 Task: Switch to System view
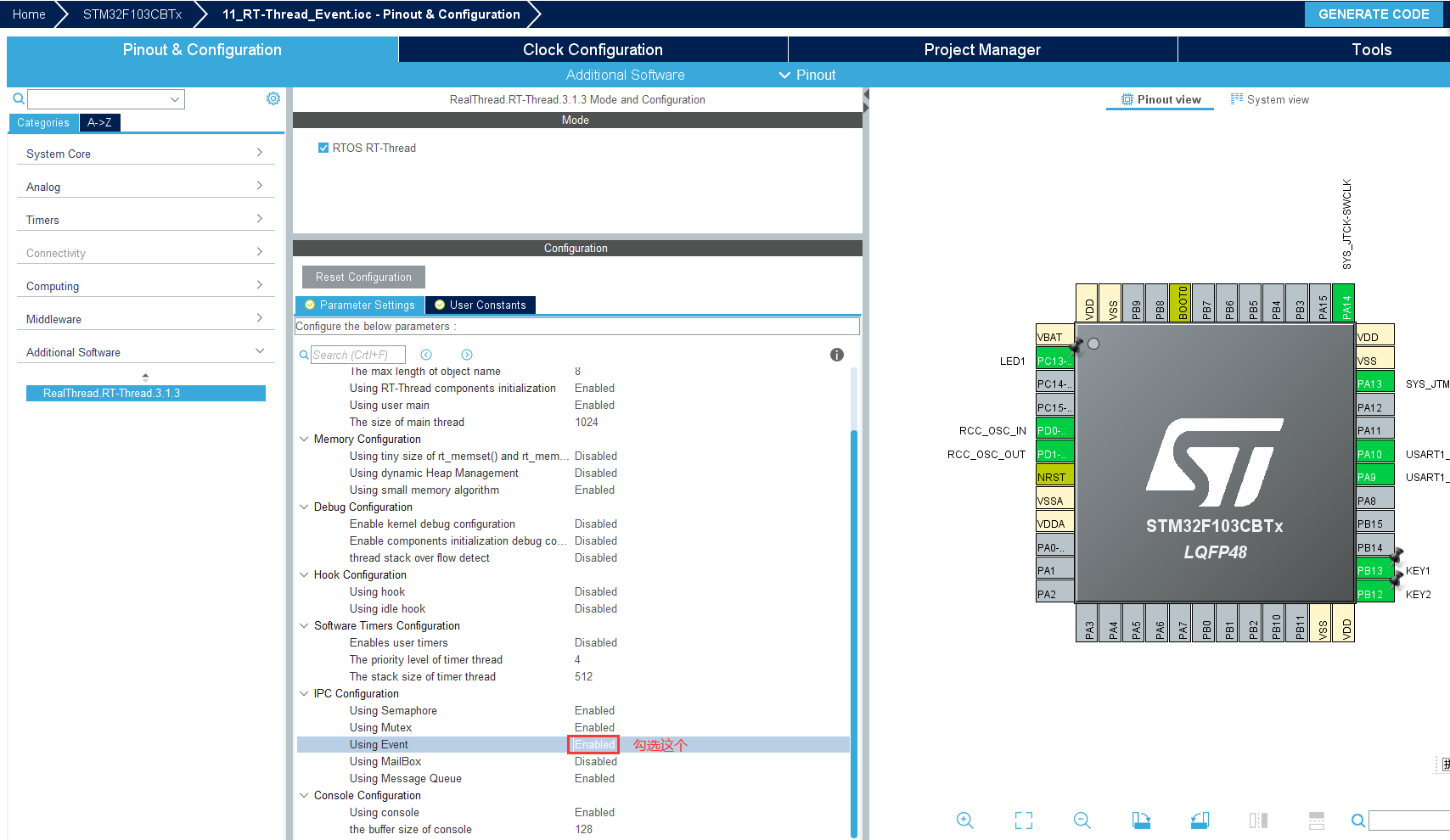1270,99
